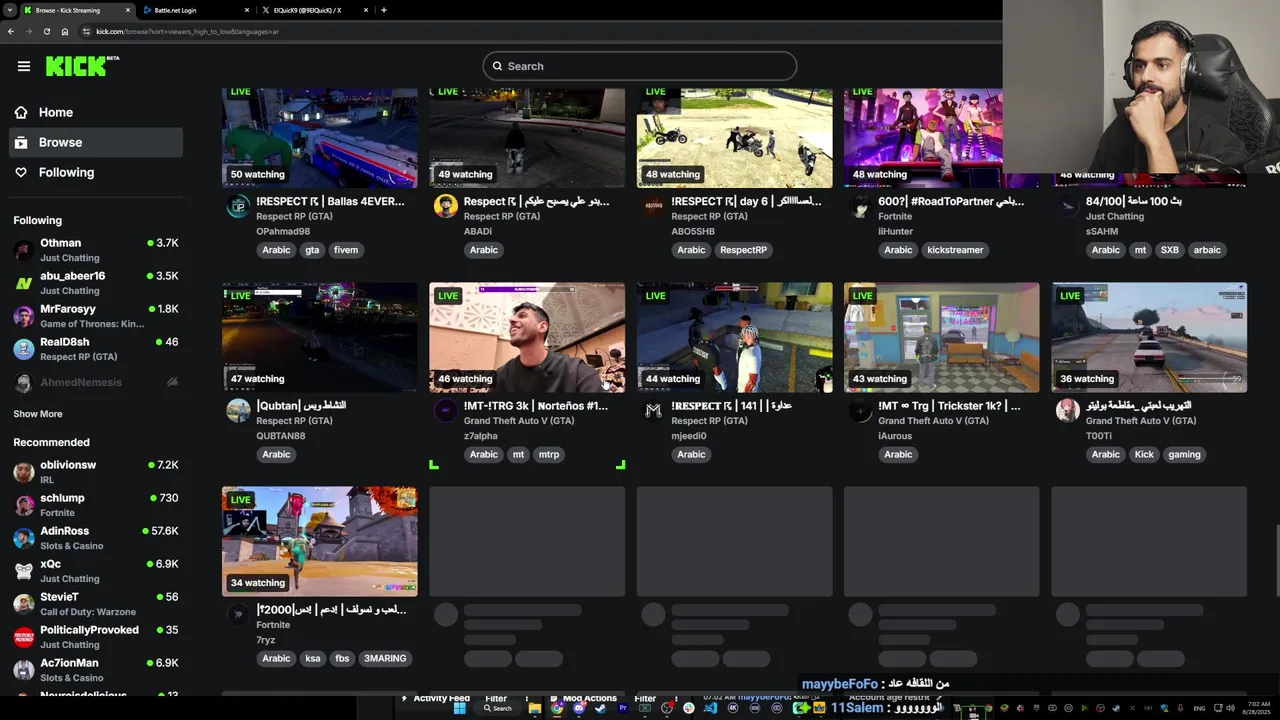This screenshot has height=720, width=1280.
Task: Open QUBTAN88 stream thumbnail with 47 watching
Action: [320, 337]
